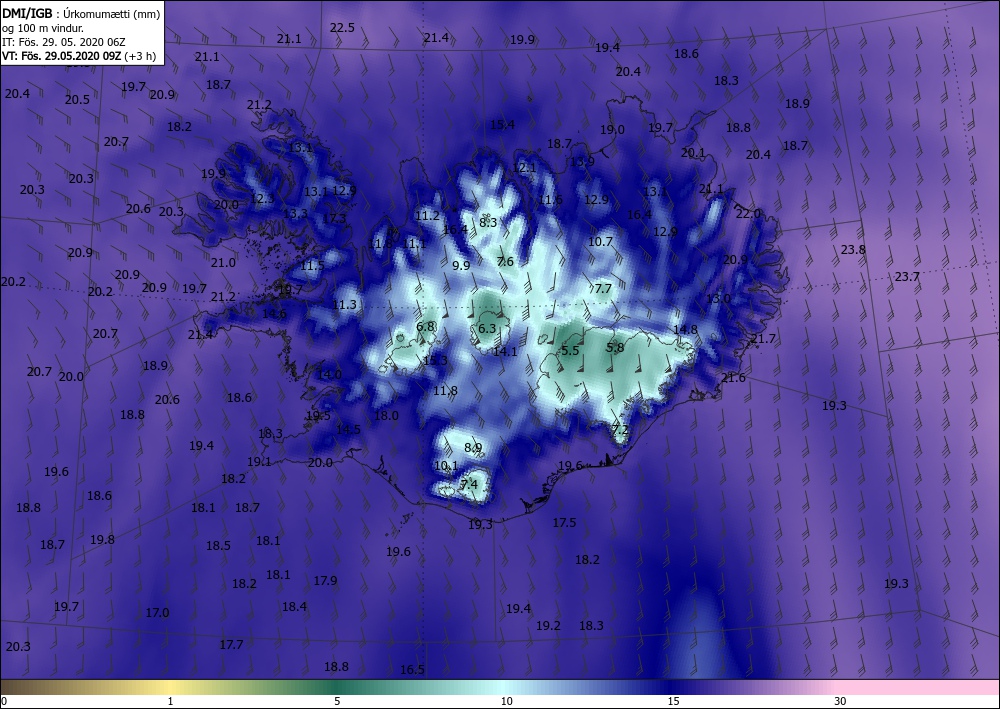Click the 8.9 value in southern Iceland

click(x=473, y=447)
